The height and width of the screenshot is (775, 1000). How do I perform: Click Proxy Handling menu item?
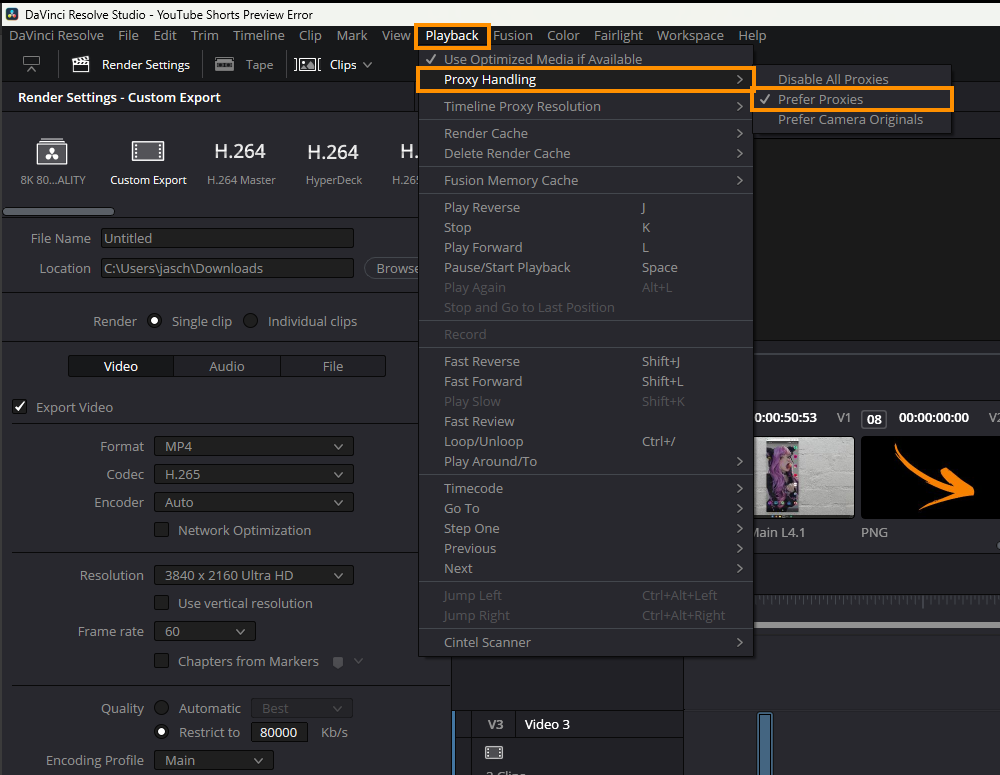(585, 80)
